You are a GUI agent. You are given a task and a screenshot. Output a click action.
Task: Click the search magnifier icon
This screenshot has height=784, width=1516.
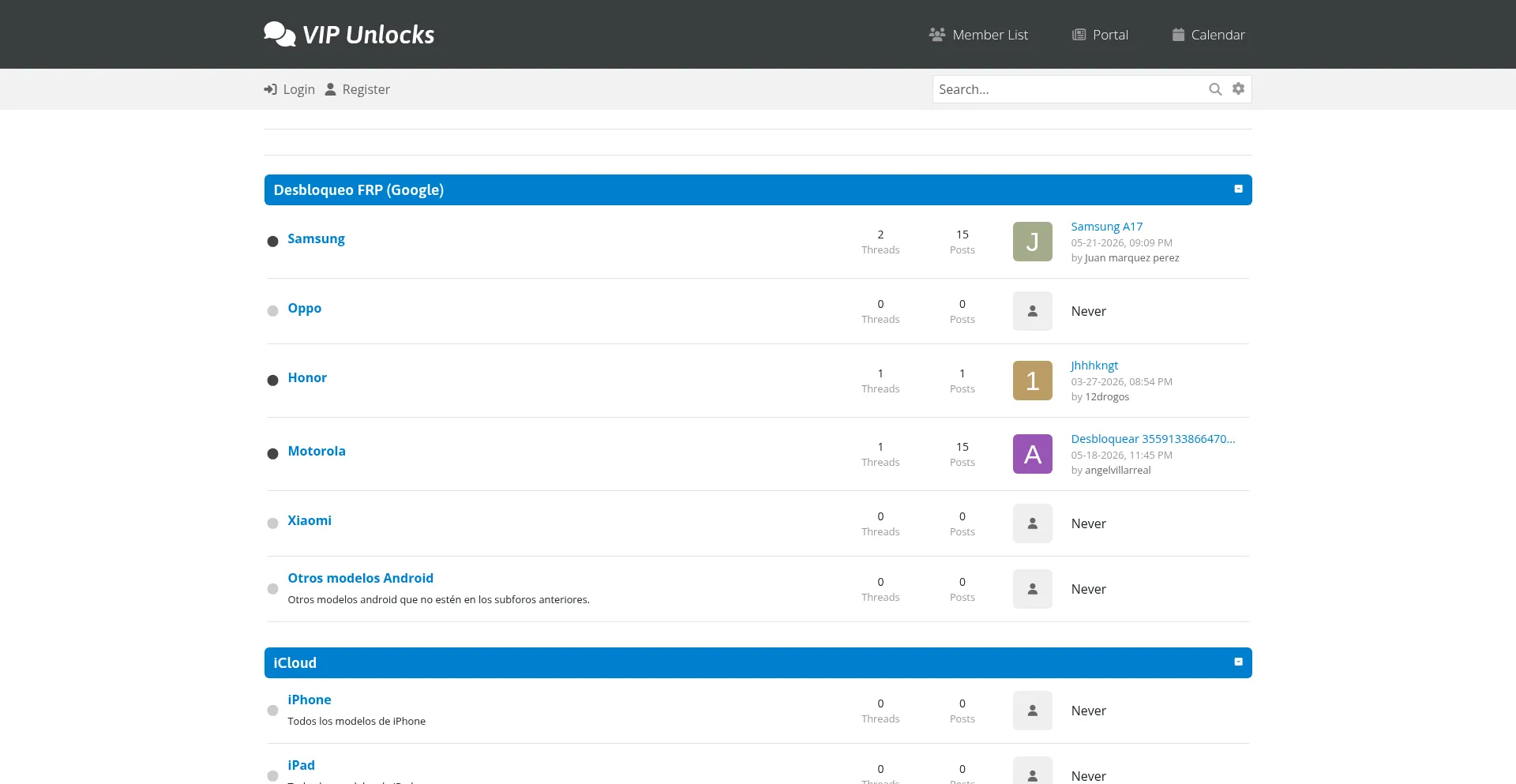click(1215, 89)
